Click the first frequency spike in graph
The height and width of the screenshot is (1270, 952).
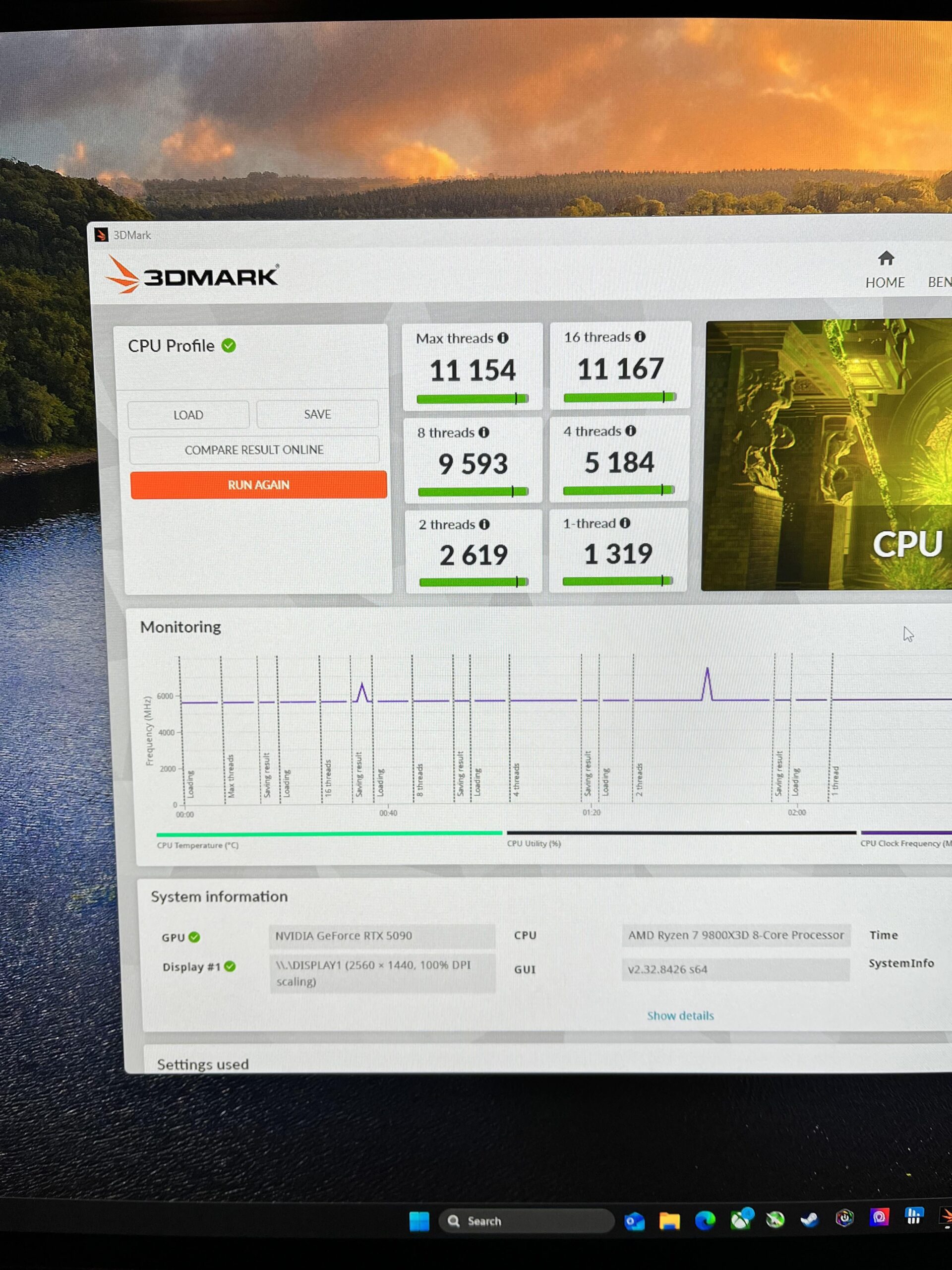tap(362, 692)
